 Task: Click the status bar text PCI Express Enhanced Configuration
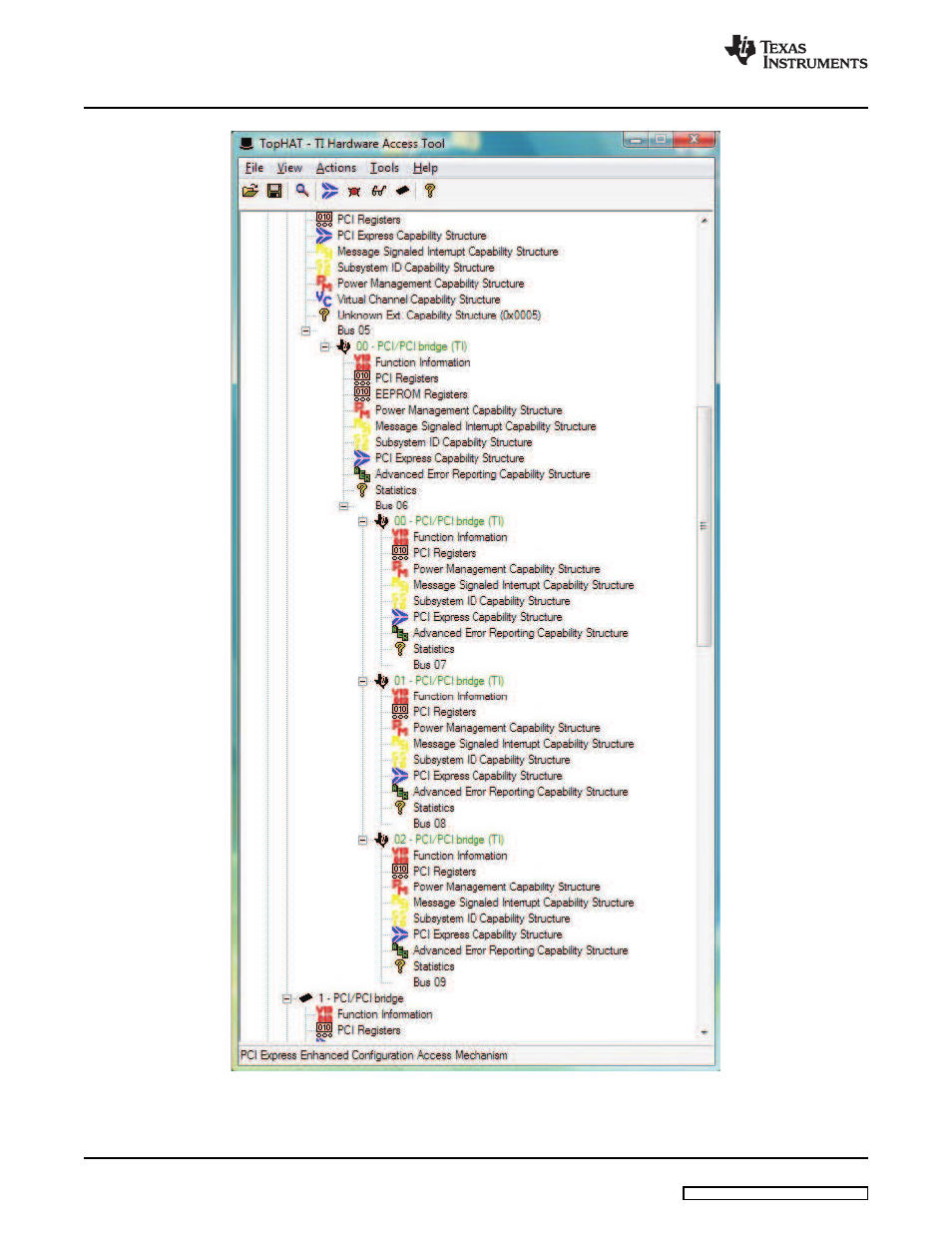click(374, 1055)
